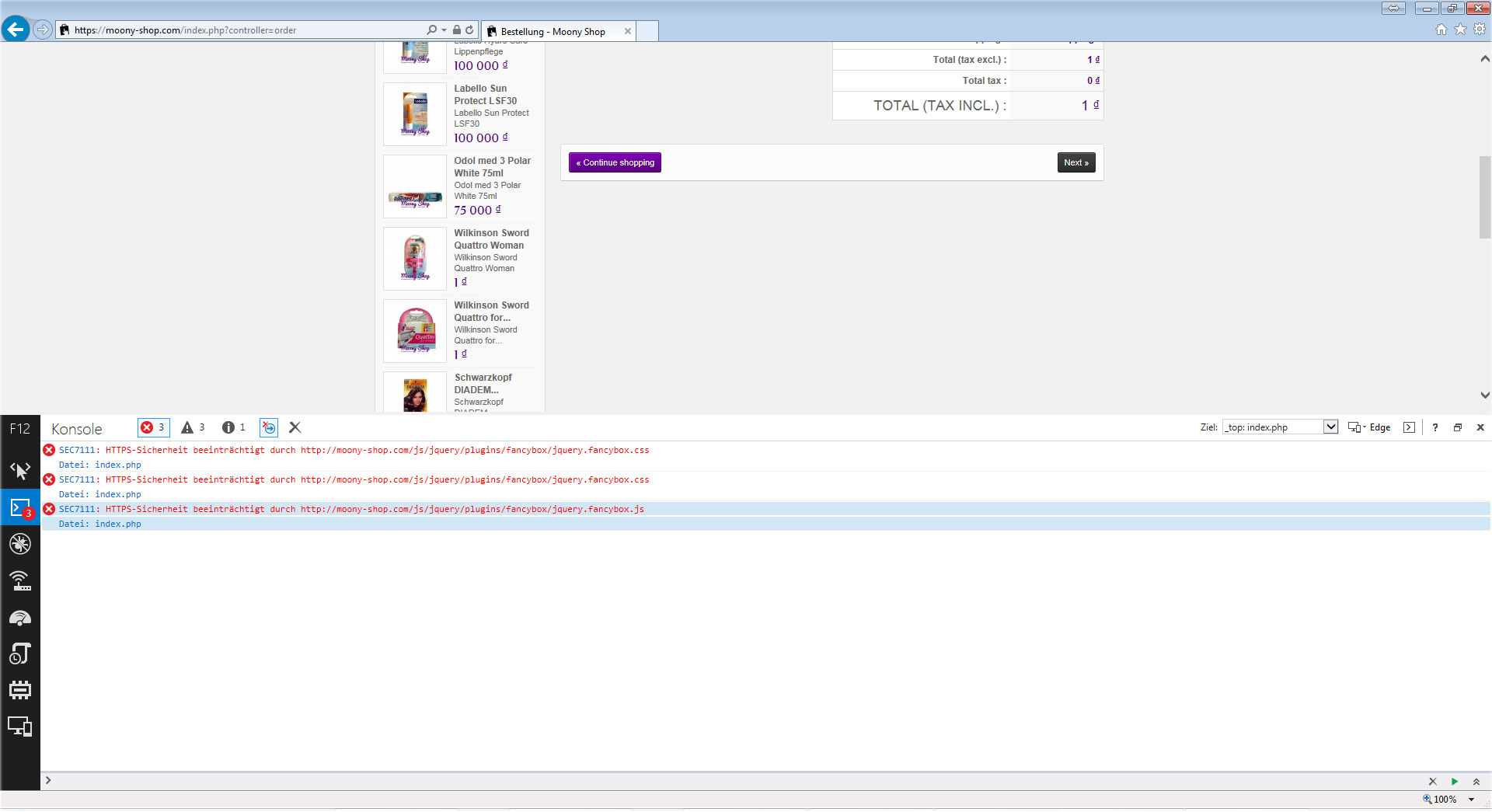Click index.php link under second SEC7111 error
1492x812 pixels.
tap(118, 494)
